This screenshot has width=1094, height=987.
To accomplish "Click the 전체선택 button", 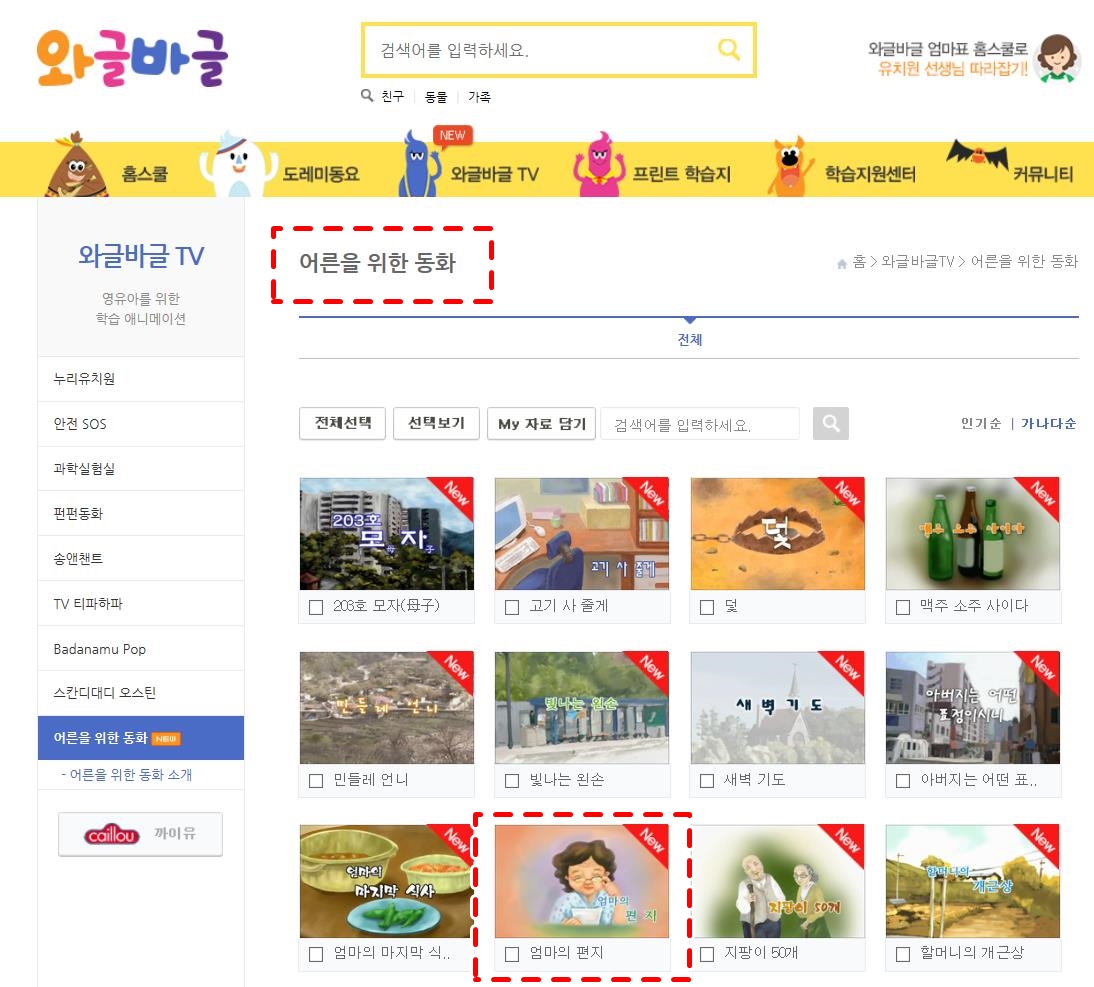I will tap(343, 423).
